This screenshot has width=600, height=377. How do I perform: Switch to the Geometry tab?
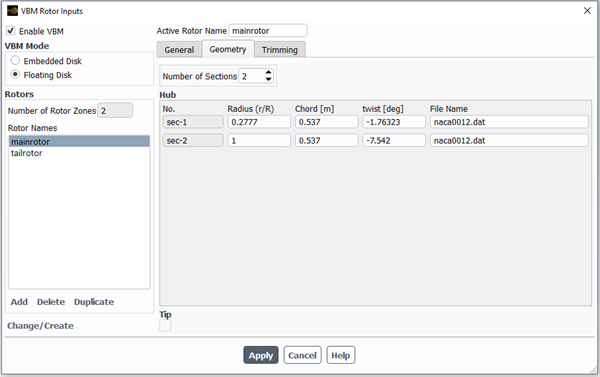228,49
